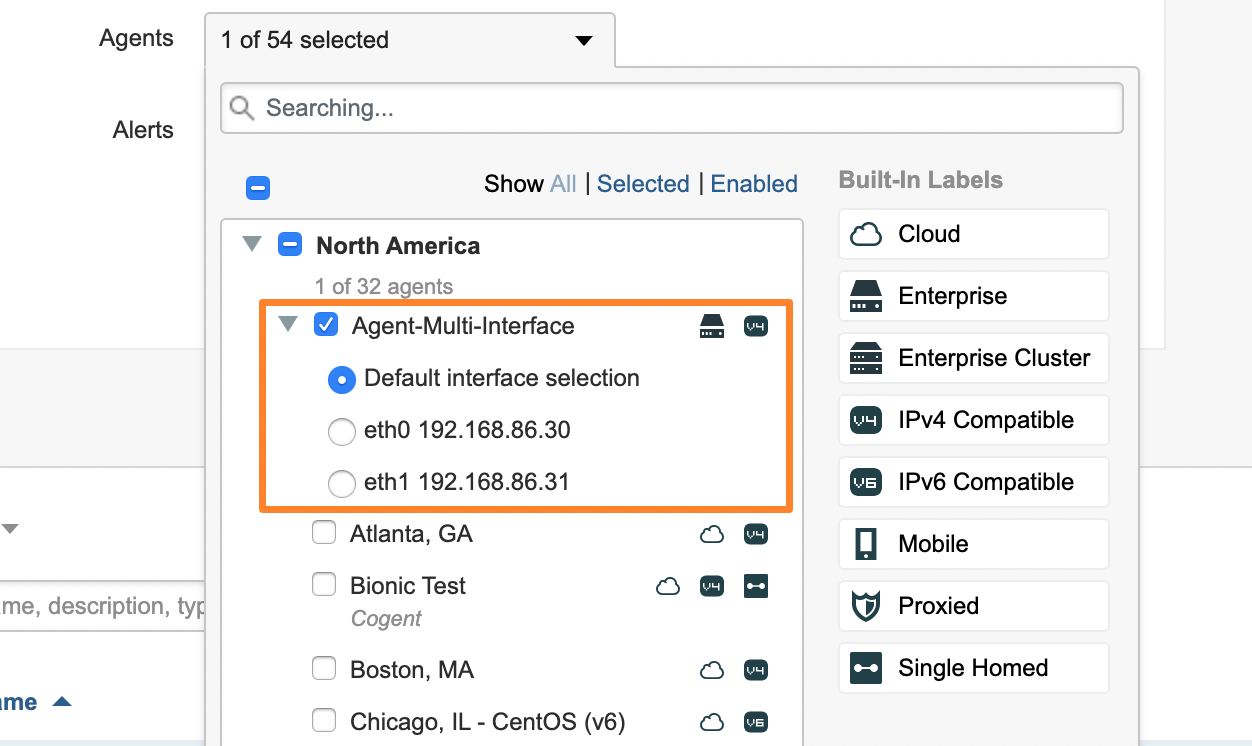This screenshot has height=746, width=1252.
Task: Enable the Boston, MA agent checkbox
Action: point(324,669)
